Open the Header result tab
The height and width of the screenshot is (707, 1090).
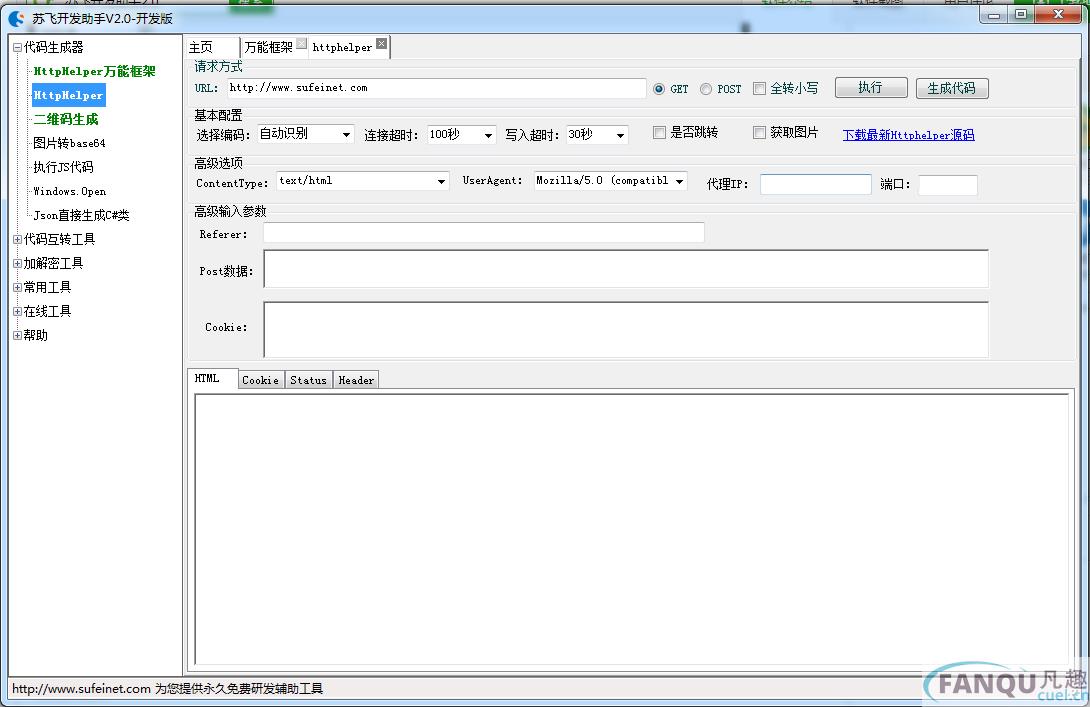pyautogui.click(x=356, y=380)
